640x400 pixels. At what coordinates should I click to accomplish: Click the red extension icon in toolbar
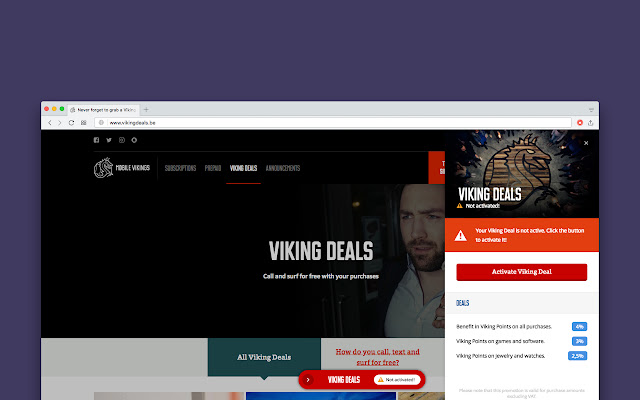pyautogui.click(x=580, y=122)
